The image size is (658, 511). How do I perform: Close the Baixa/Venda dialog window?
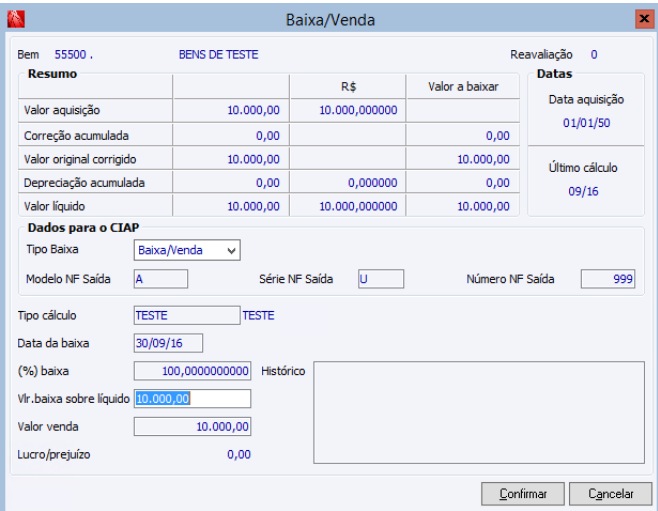click(x=643, y=18)
